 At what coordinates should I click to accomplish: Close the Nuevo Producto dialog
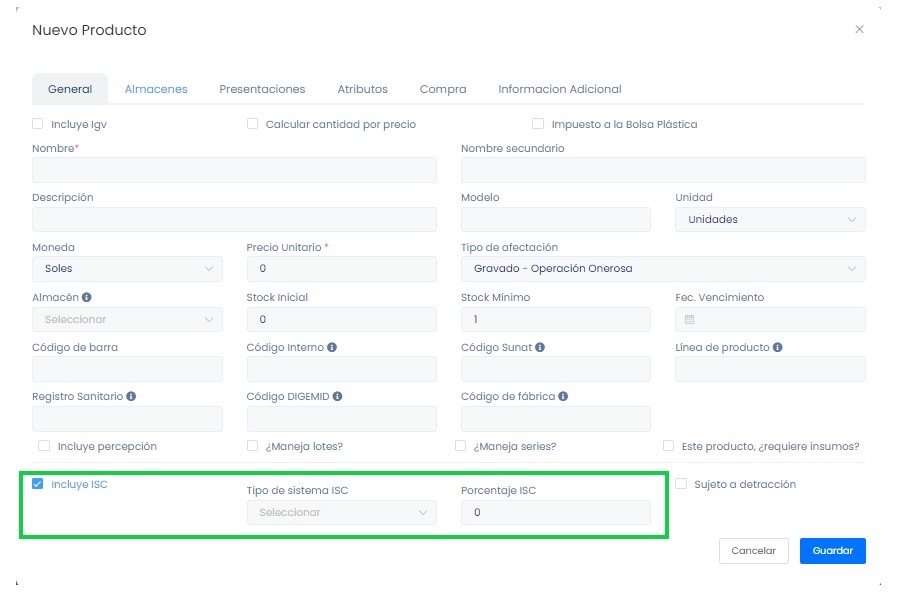coord(859,30)
